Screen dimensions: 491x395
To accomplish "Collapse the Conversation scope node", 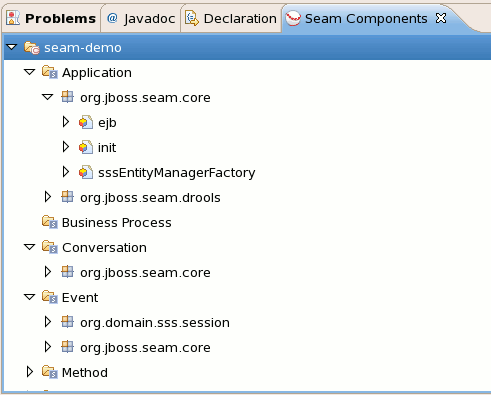I will (x=30, y=247).
